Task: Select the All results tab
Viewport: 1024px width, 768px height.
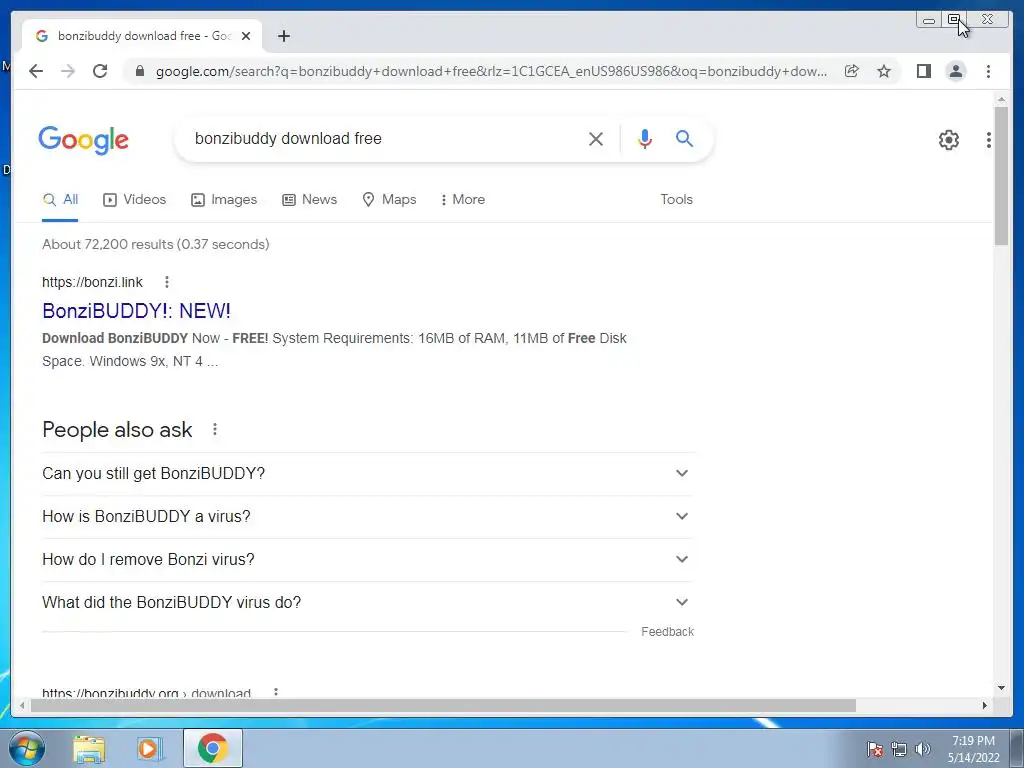Action: (60, 200)
